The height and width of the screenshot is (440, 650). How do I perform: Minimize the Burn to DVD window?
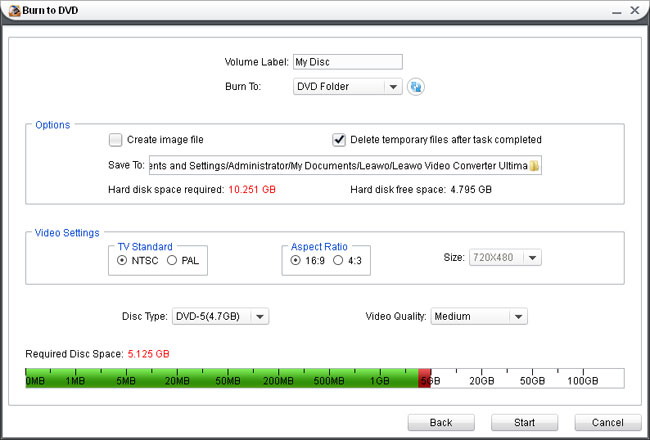[616, 11]
